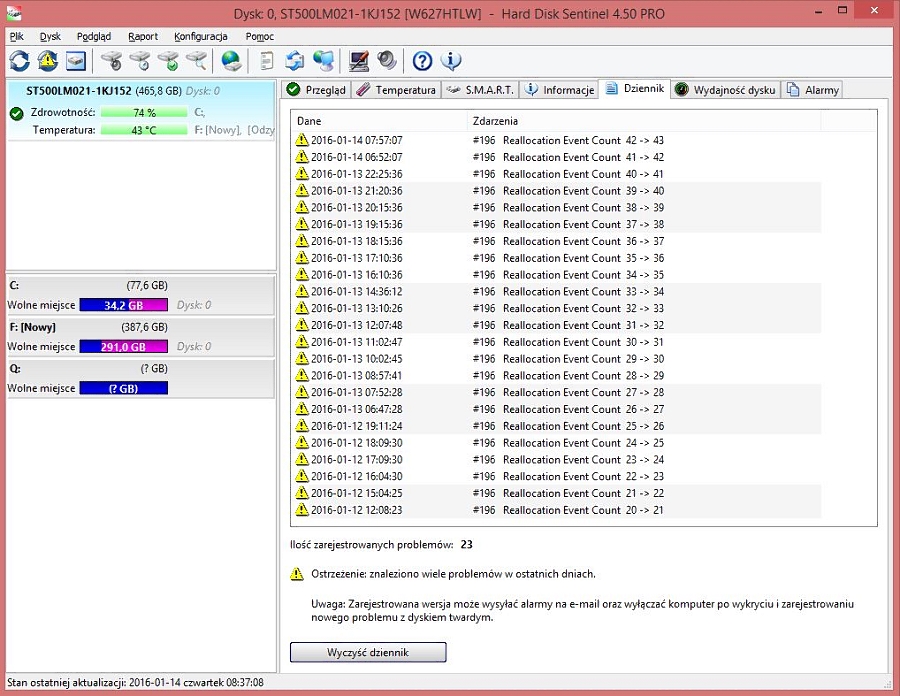
Task: Click the disk with green checkmark icon
Action: (168, 61)
